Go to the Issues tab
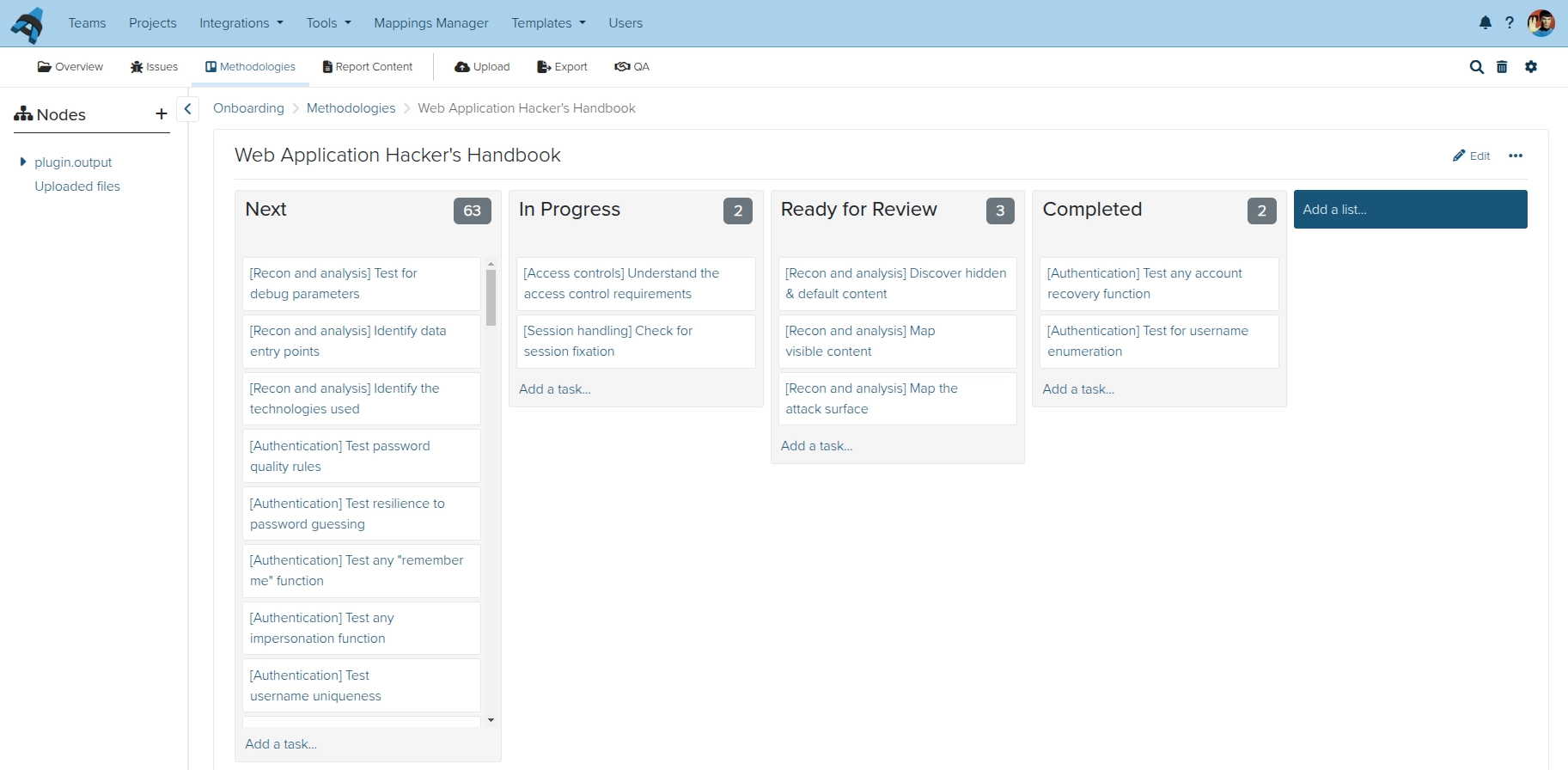 (155, 67)
